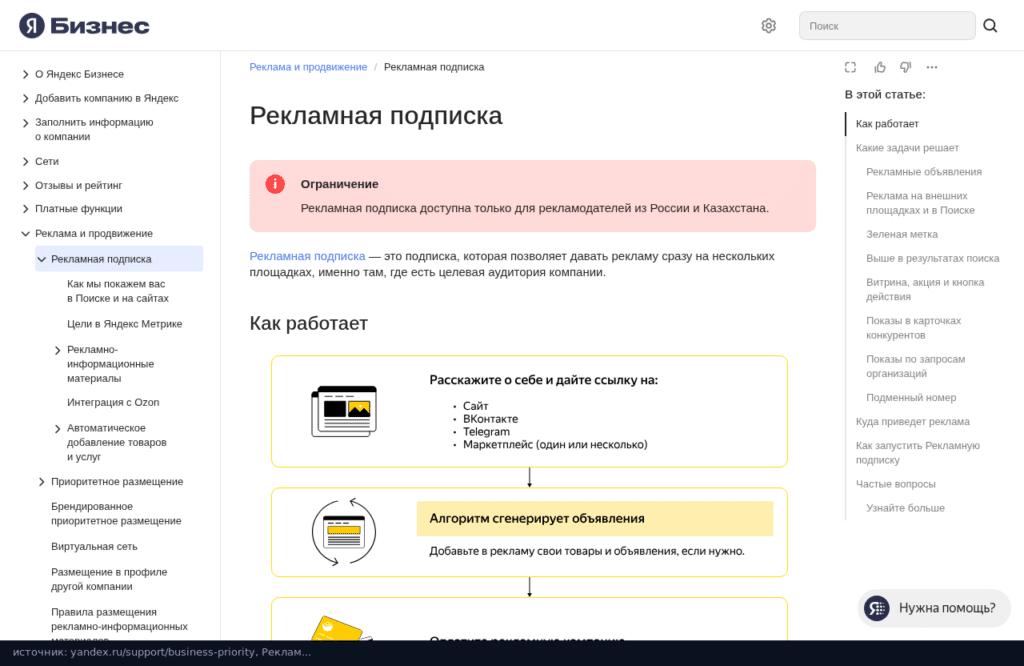The height and width of the screenshot is (666, 1024).
Task: Open Брендированное приоритетное размещение page
Action: (x=116, y=514)
